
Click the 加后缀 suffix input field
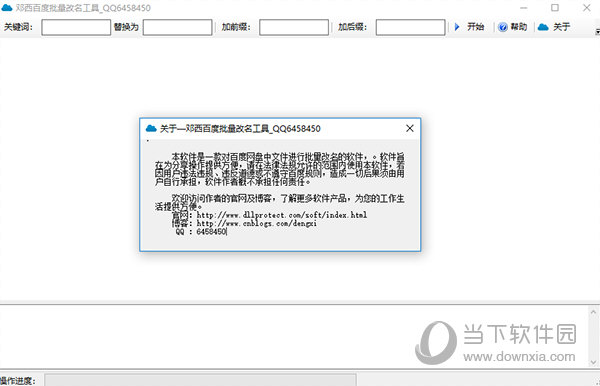click(411, 28)
